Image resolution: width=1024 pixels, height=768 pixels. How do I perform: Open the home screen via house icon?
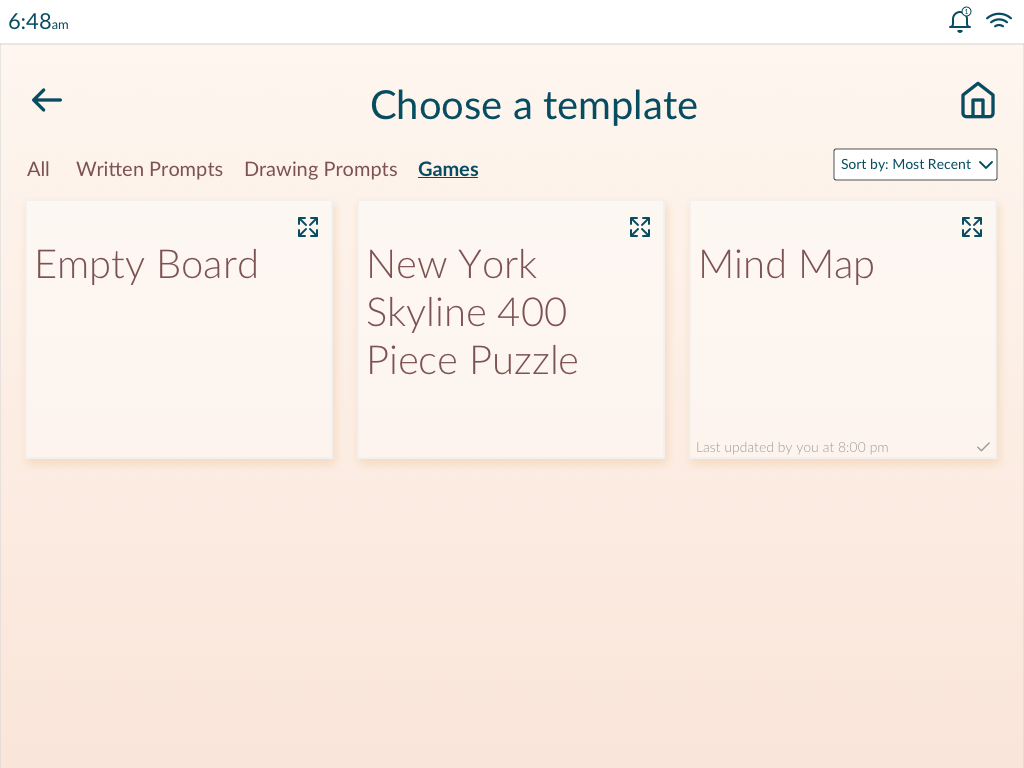pyautogui.click(x=978, y=101)
